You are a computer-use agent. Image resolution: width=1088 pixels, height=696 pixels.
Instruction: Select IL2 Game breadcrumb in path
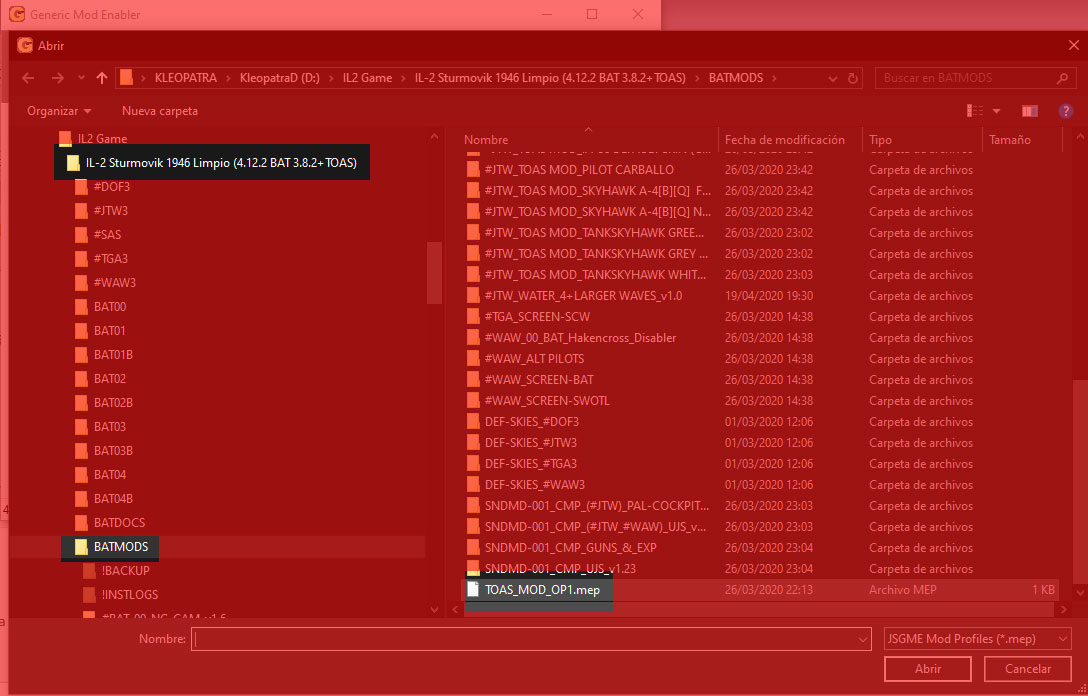(367, 78)
